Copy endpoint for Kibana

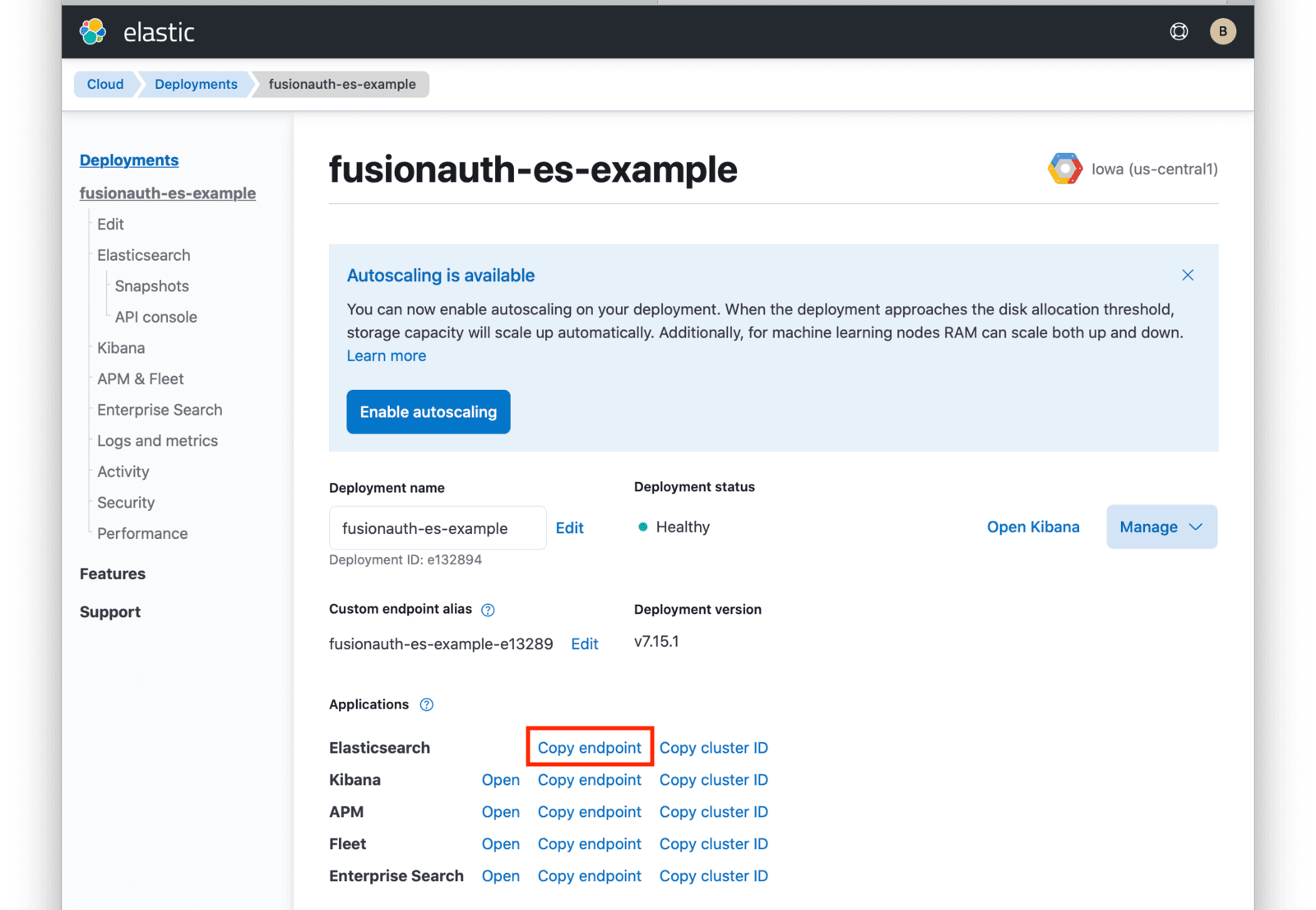coord(590,779)
